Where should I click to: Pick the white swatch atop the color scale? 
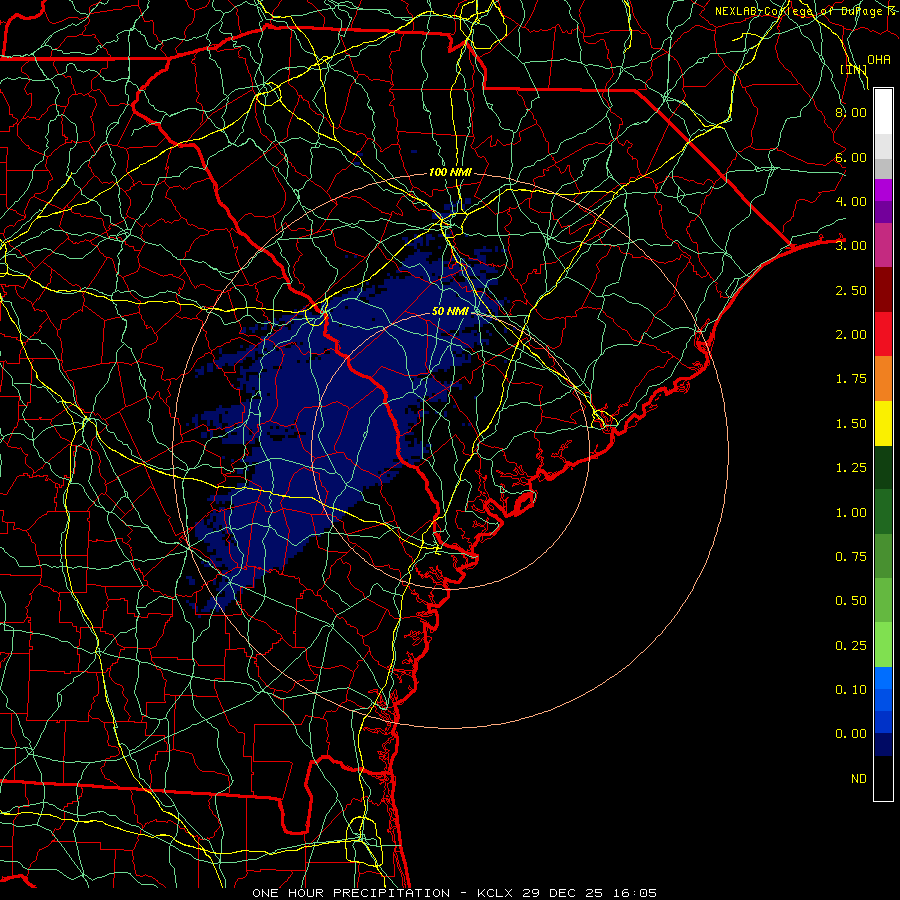(883, 111)
